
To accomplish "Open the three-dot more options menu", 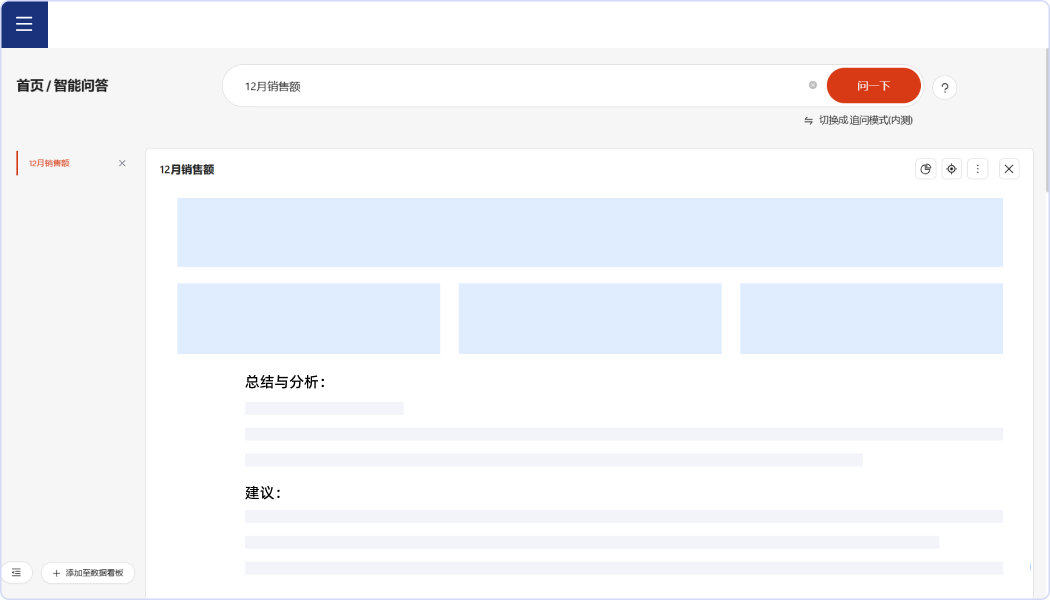I will (977, 169).
